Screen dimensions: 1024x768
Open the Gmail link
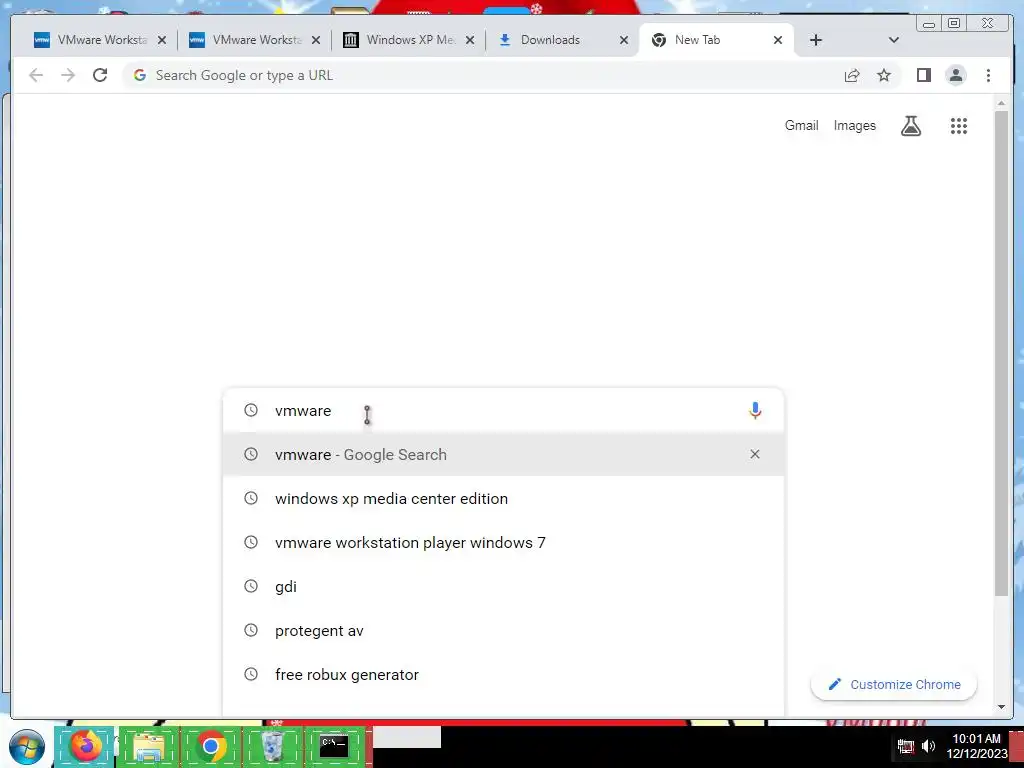[x=801, y=125]
